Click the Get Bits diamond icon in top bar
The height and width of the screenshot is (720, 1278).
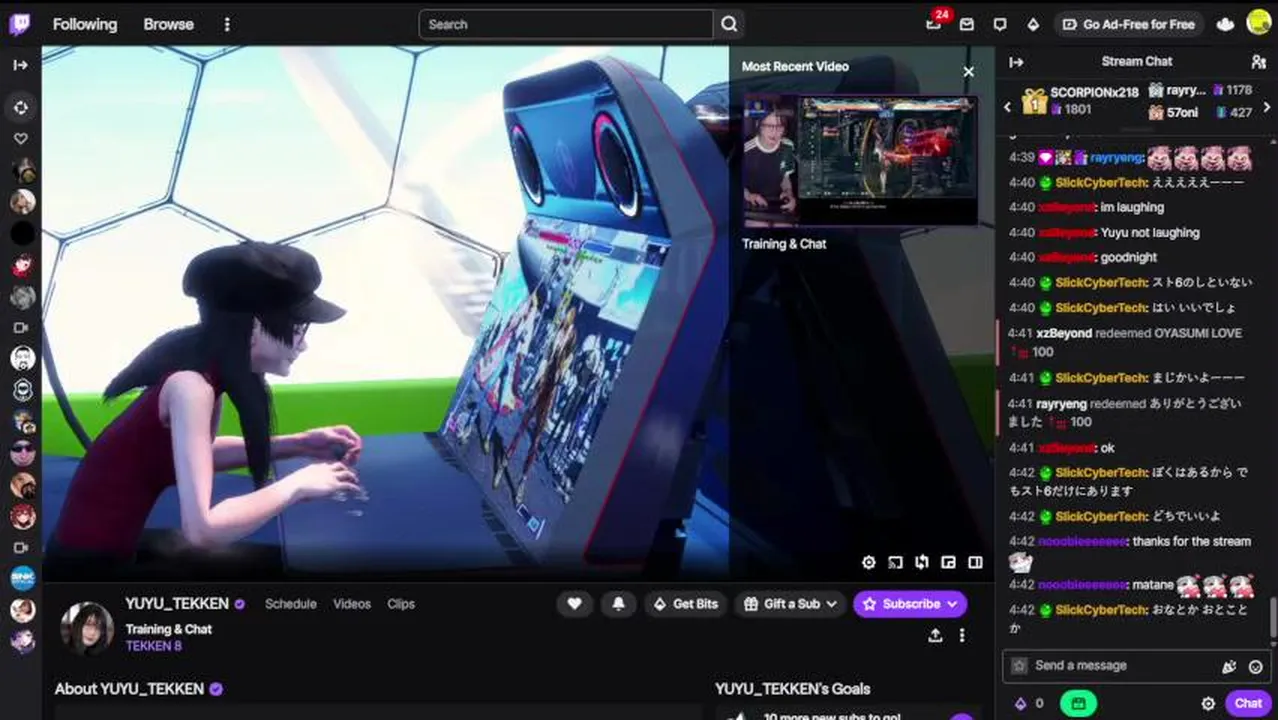(1033, 24)
